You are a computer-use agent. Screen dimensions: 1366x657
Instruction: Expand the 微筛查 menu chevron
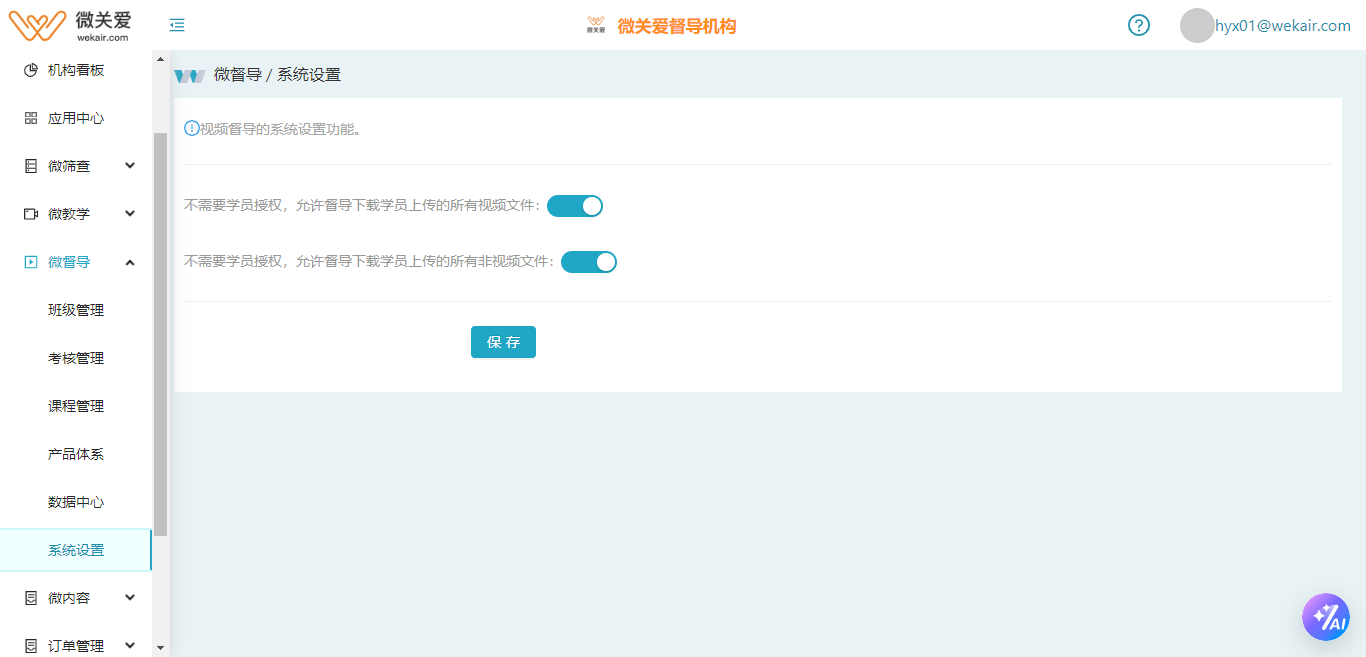(x=130, y=166)
